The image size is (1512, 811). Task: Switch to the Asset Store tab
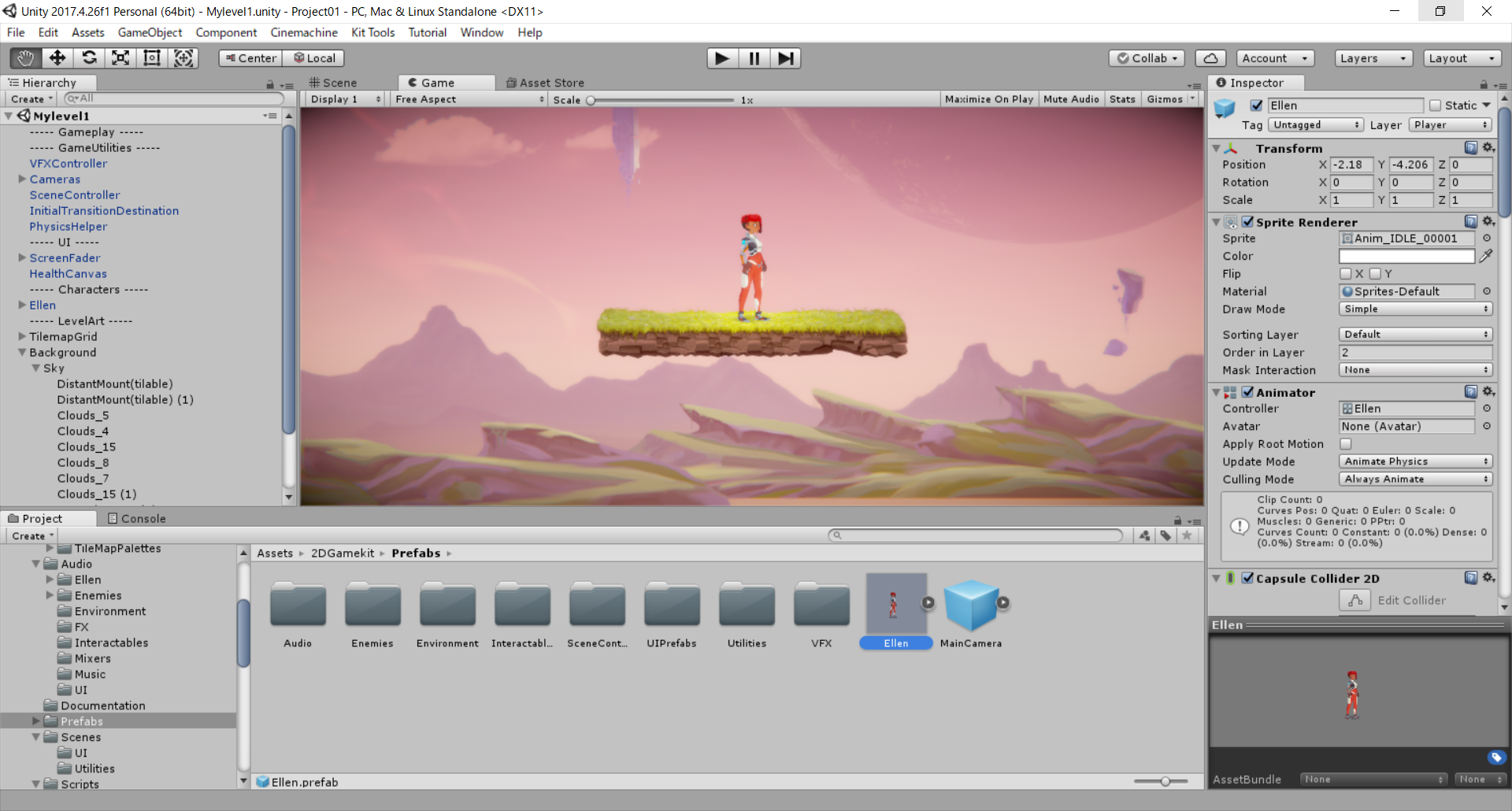[x=545, y=83]
